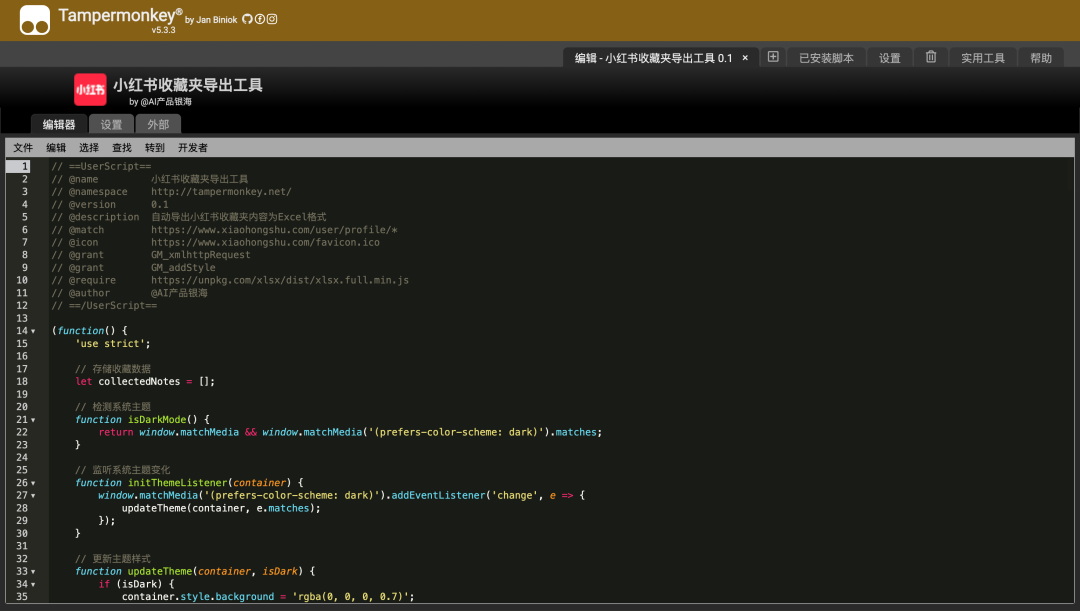The height and width of the screenshot is (611, 1080).
Task: Open the 帮助 tab
Action: (x=1041, y=58)
